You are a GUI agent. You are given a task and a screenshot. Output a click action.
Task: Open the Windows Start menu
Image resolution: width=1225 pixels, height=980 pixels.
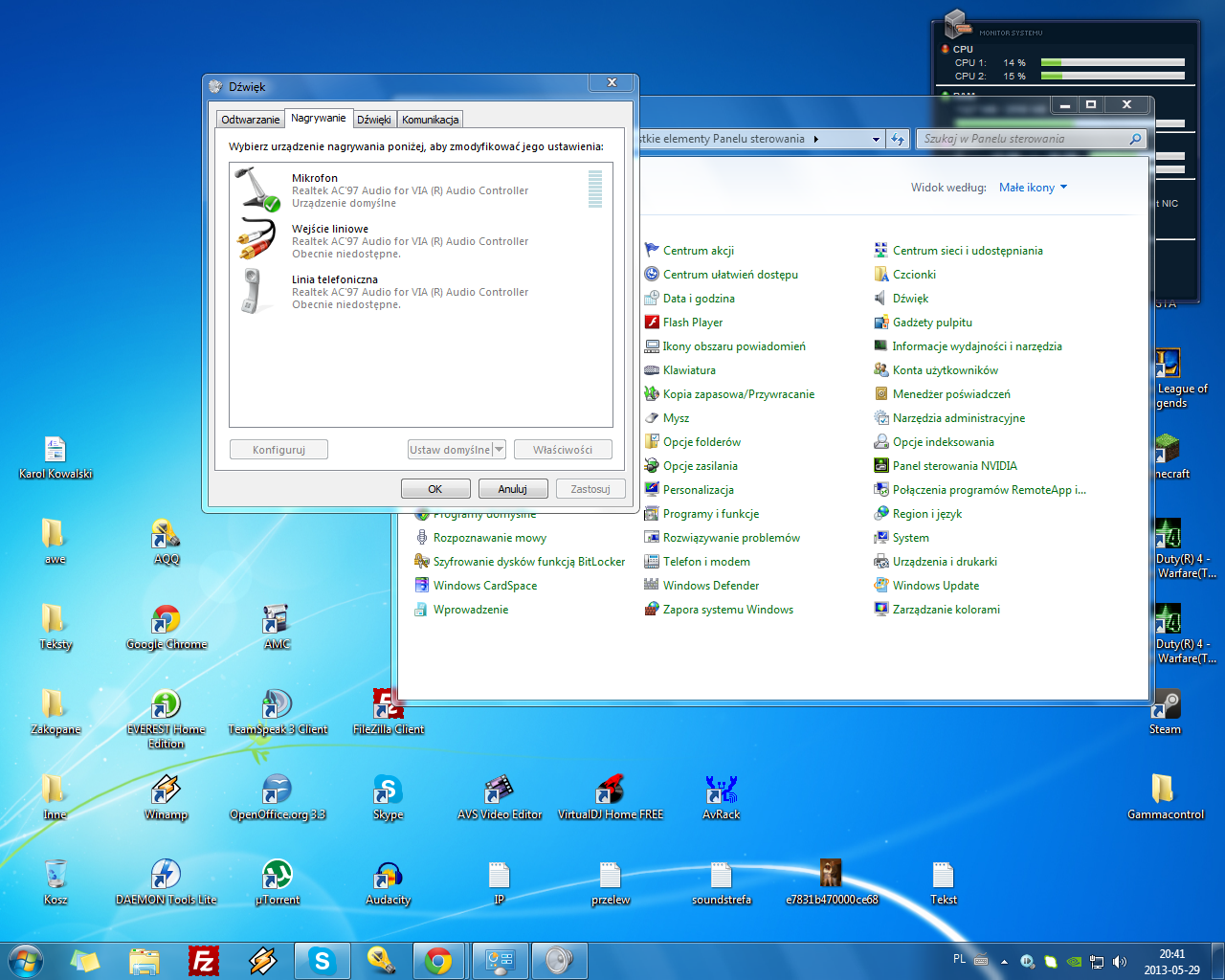click(26, 960)
